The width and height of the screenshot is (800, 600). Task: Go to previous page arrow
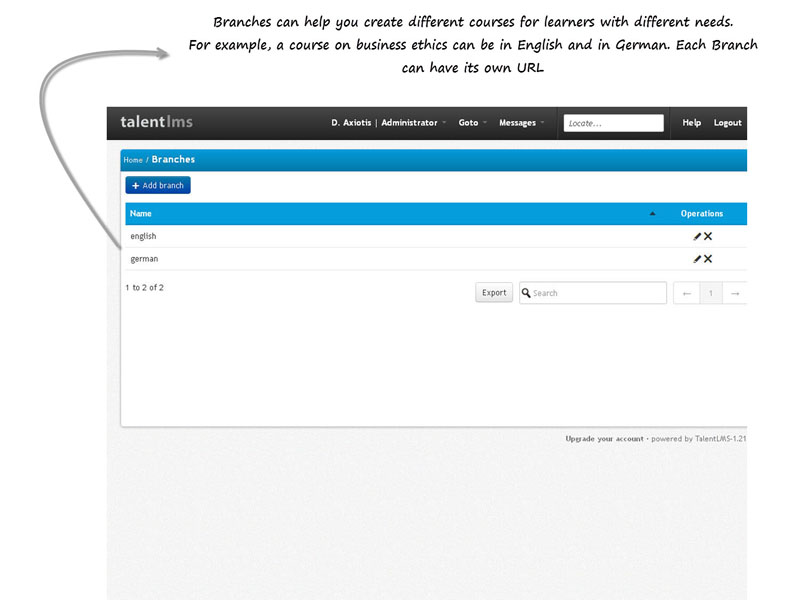[x=687, y=293]
